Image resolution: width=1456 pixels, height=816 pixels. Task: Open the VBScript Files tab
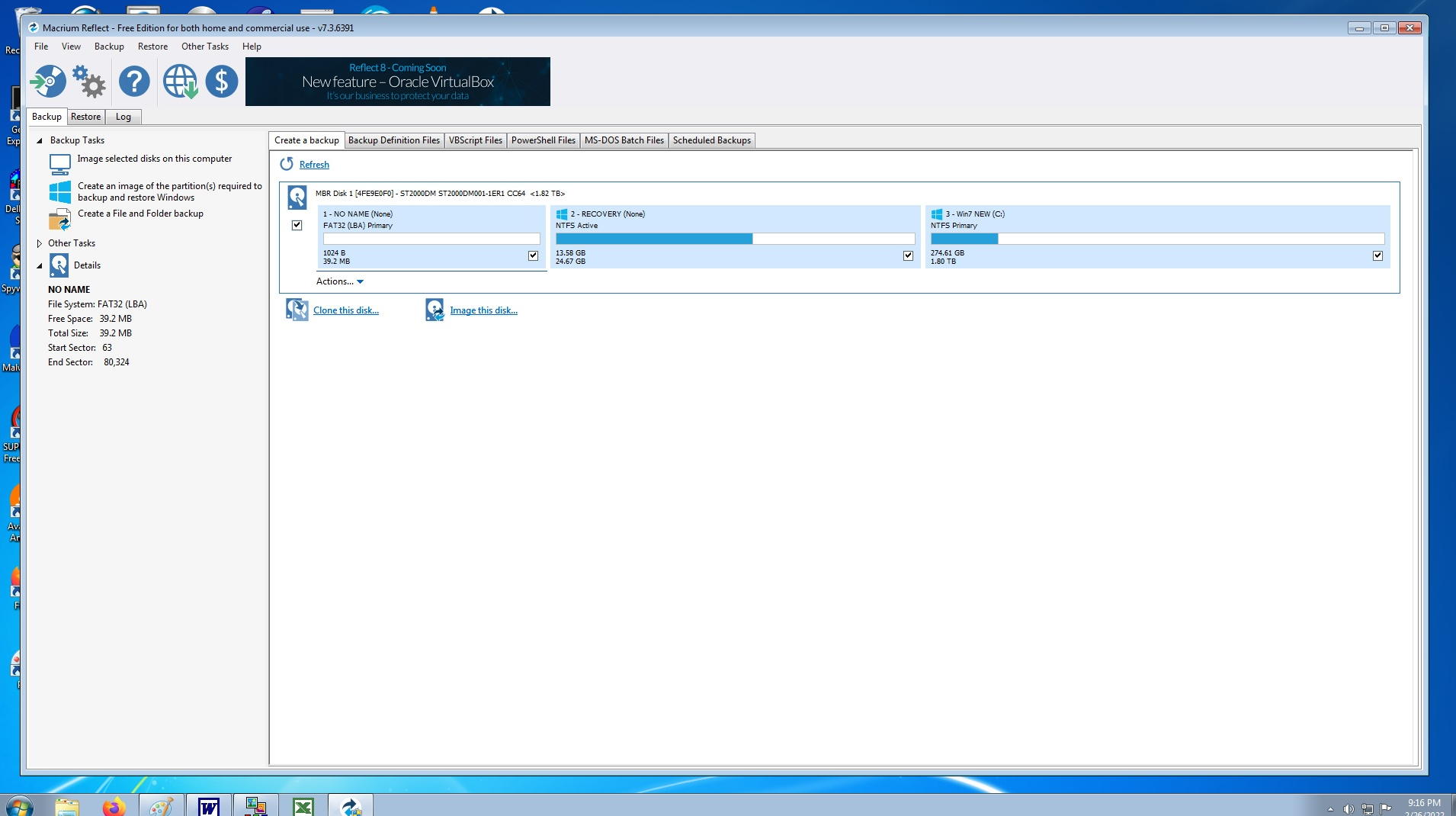pyautogui.click(x=476, y=140)
